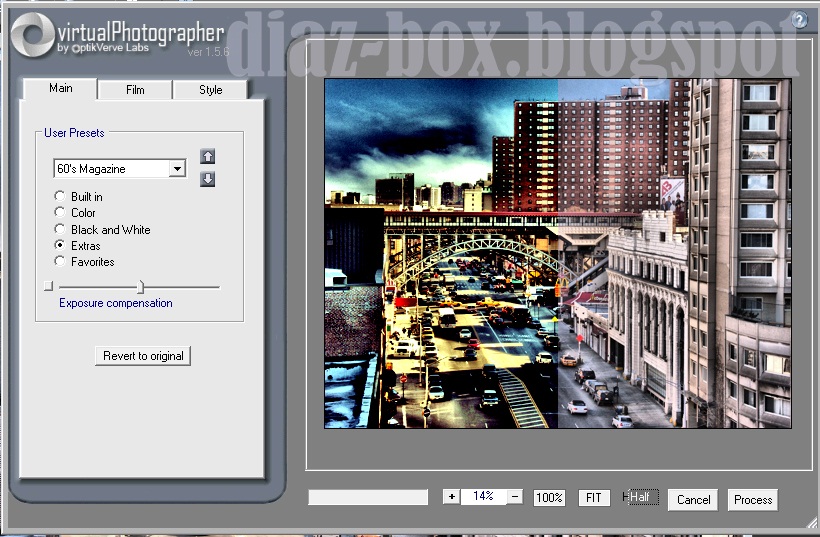Click the Process button
Screen dimensions: 820x537
click(753, 500)
